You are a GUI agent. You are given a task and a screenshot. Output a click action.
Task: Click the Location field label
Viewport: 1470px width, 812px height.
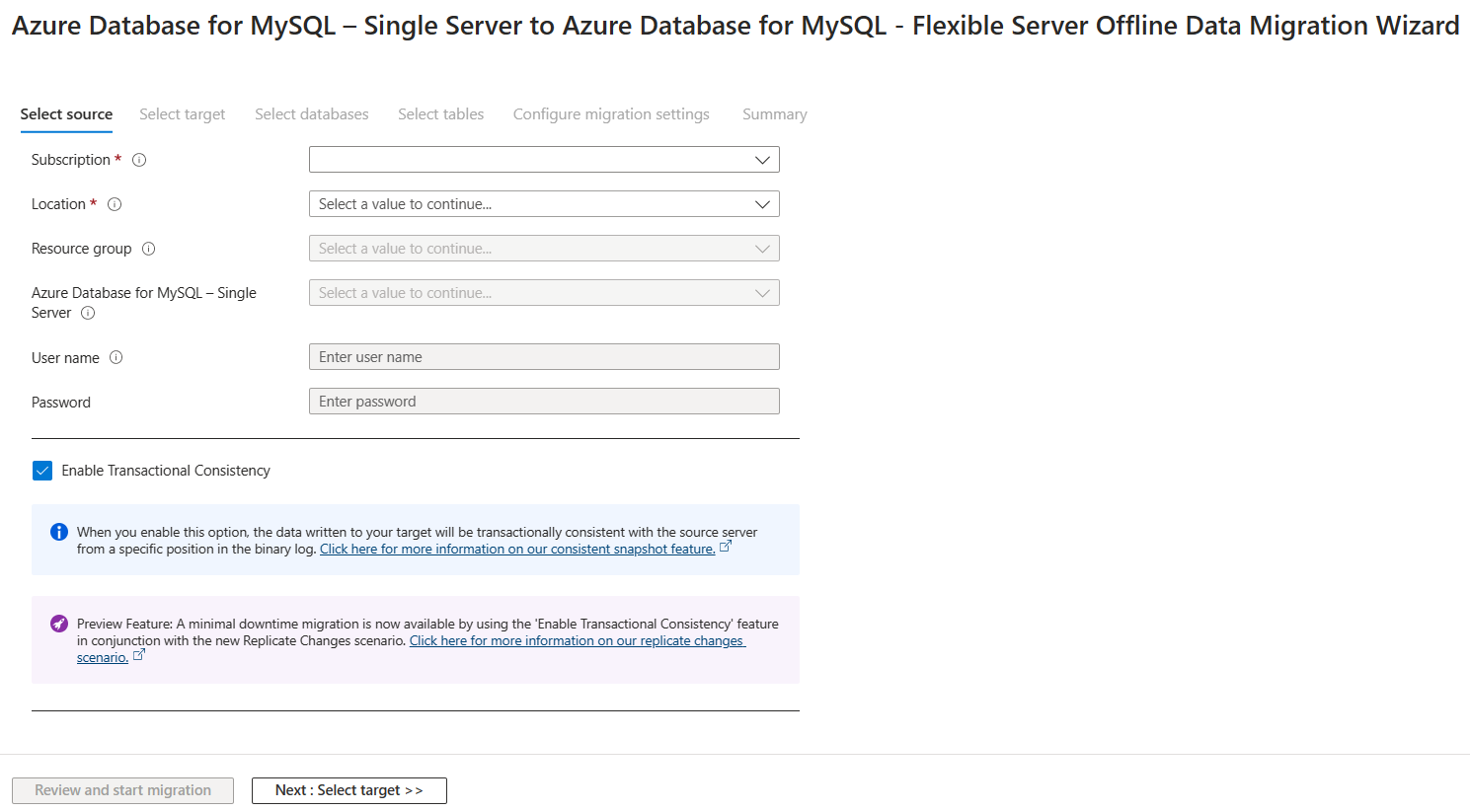point(59,204)
